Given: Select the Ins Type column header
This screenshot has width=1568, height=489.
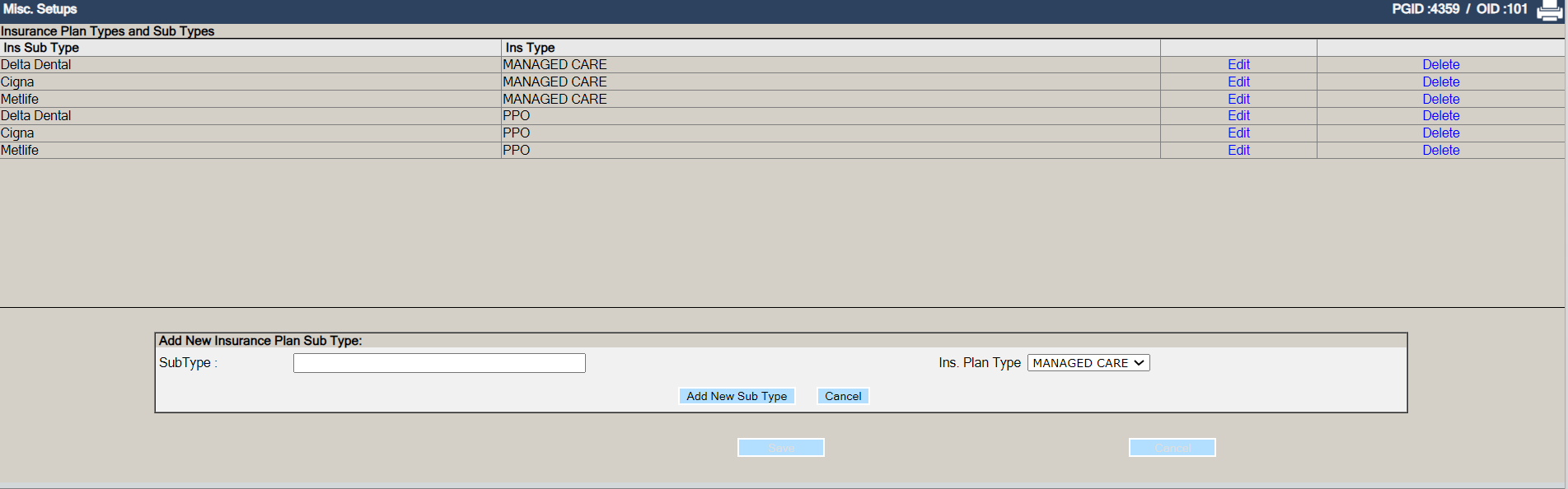Looking at the screenshot, I should (831, 48).
